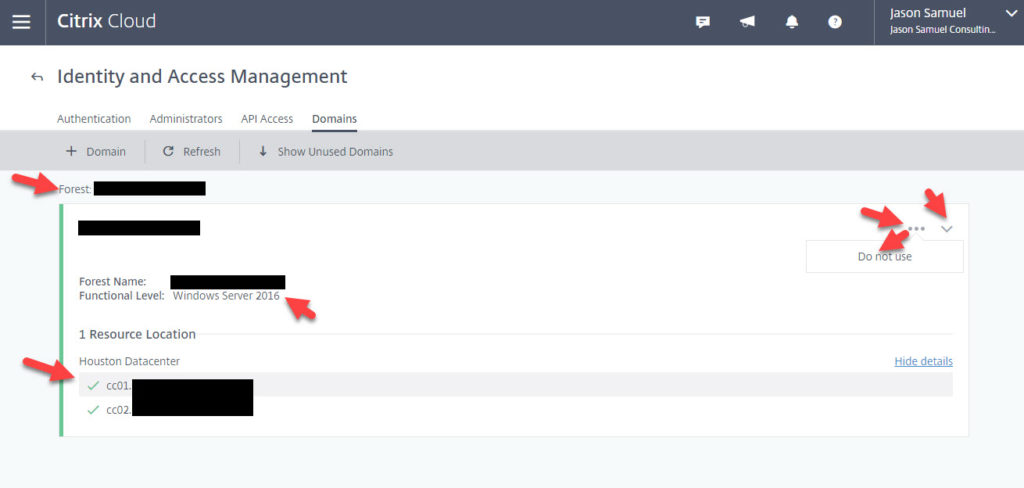Click the Hide details link
This screenshot has height=488, width=1024.
[923, 361]
